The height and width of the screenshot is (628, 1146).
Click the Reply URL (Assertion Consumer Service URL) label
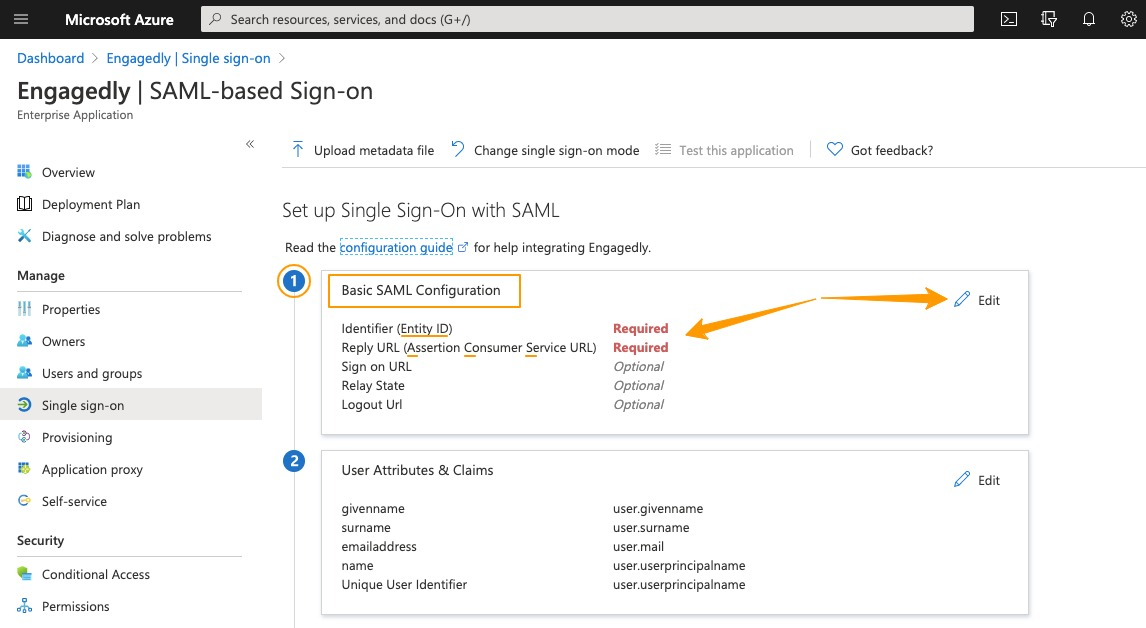pyautogui.click(x=468, y=348)
